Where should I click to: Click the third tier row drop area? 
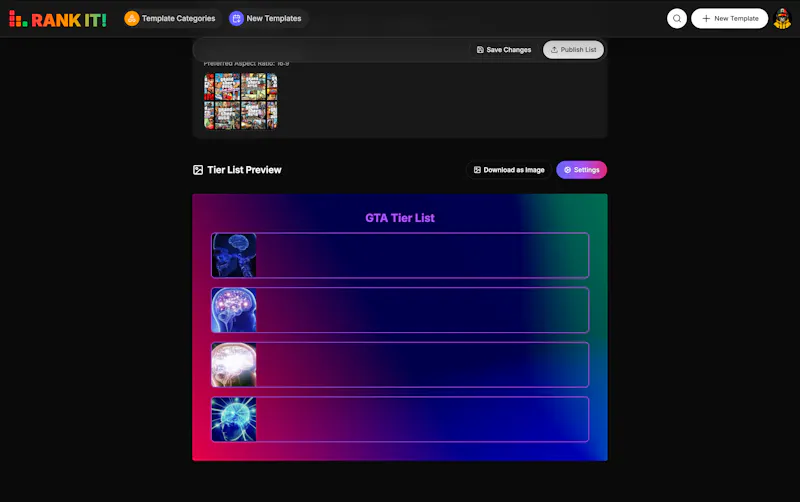422,364
